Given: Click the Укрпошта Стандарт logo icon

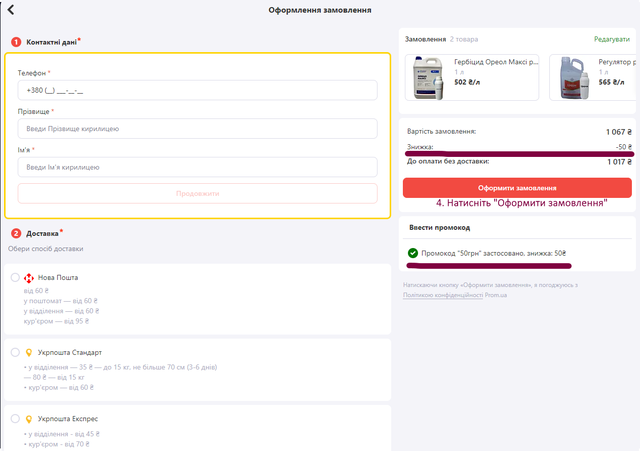Looking at the screenshot, I should (x=29, y=352).
